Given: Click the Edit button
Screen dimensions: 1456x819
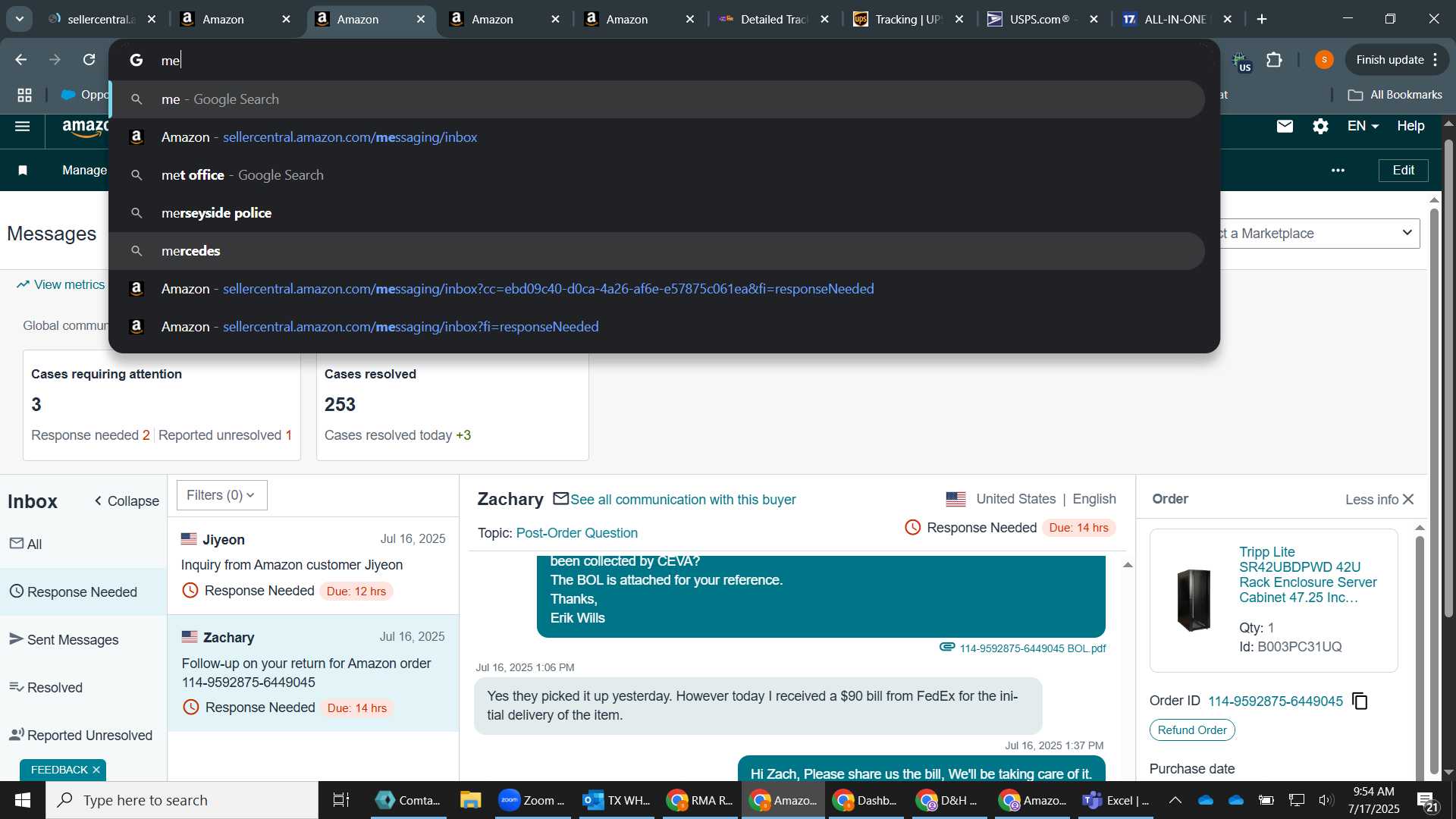Looking at the screenshot, I should pos(1403,171).
